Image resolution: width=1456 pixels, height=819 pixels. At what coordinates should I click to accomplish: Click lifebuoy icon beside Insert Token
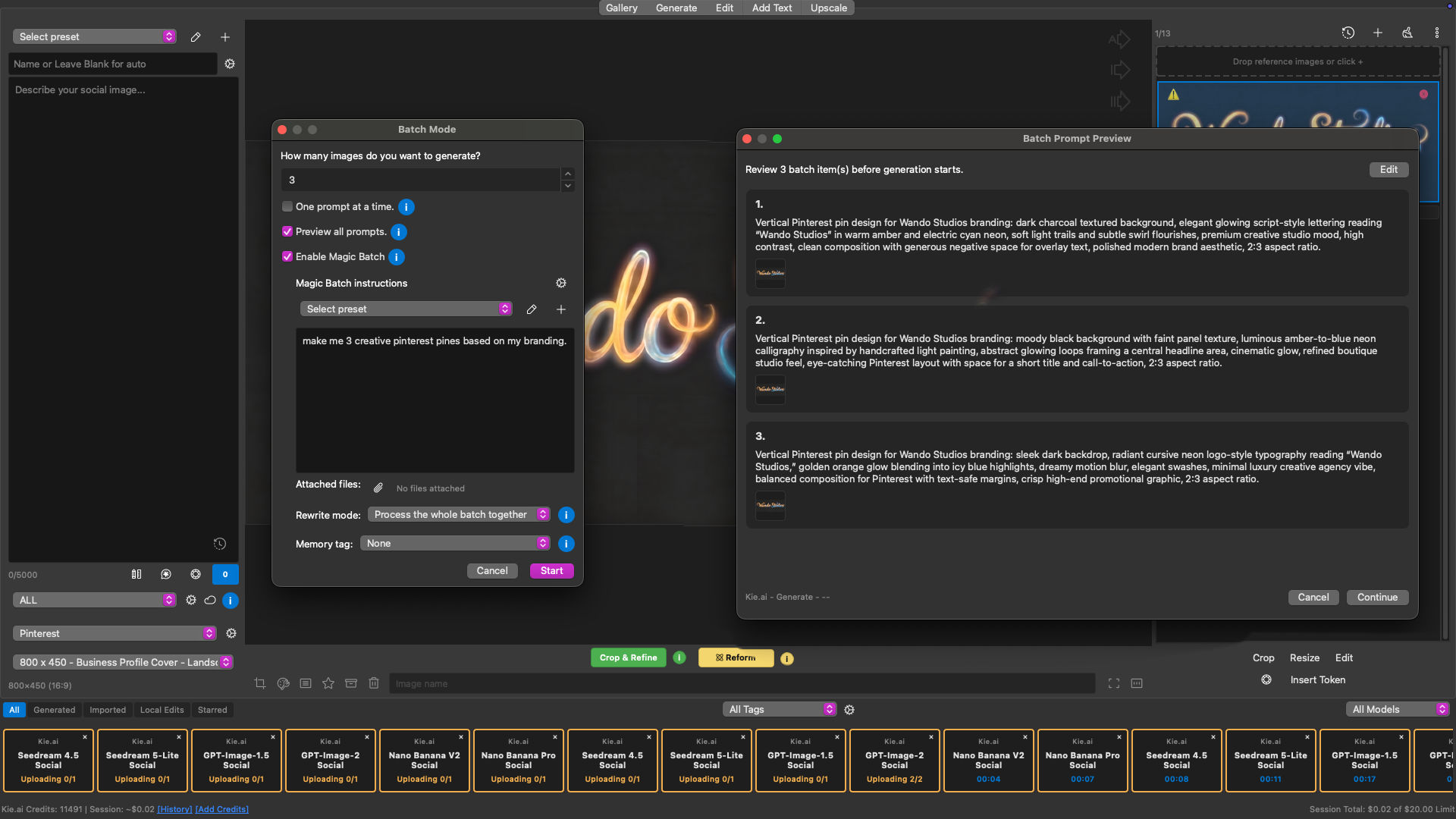(x=1266, y=679)
